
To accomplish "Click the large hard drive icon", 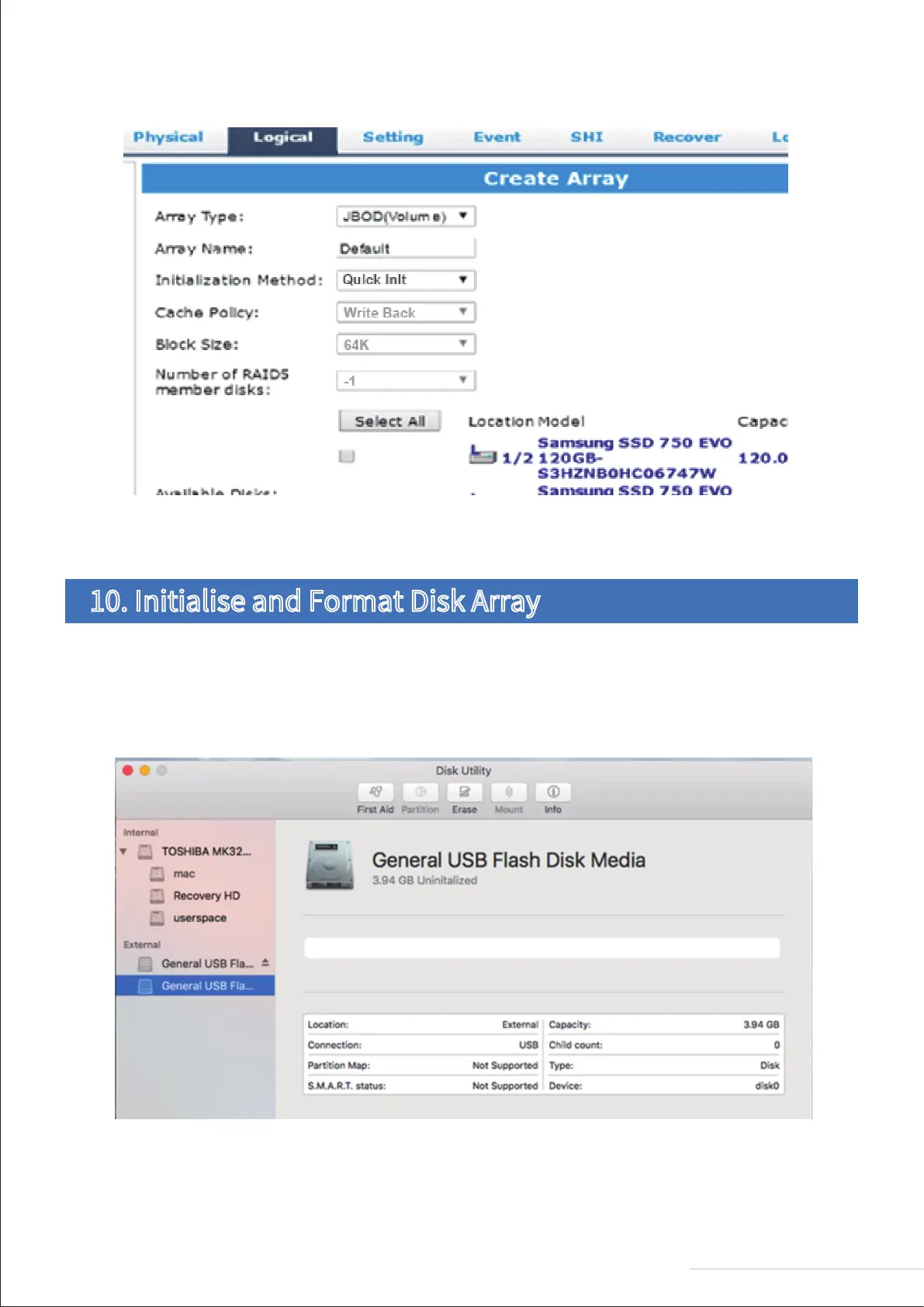I will pos(330,865).
